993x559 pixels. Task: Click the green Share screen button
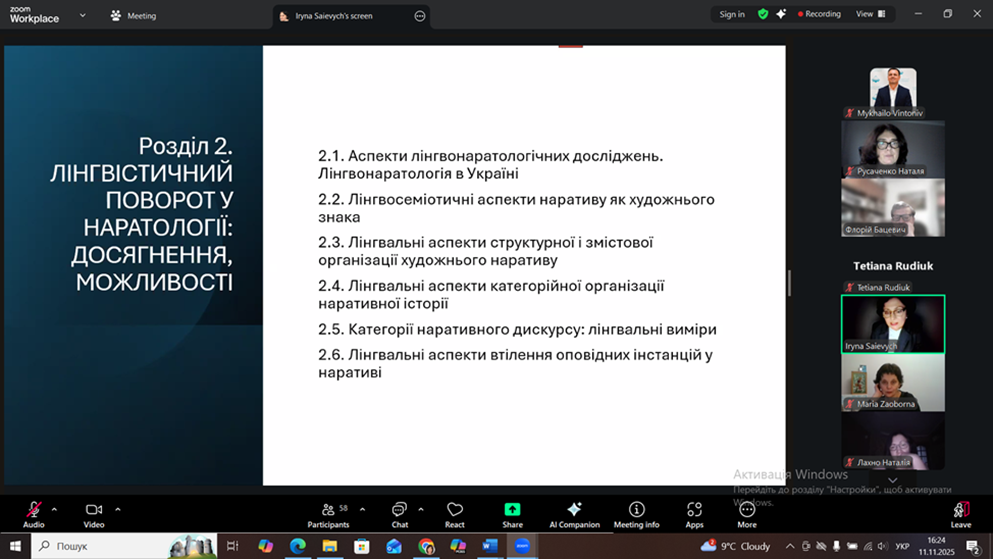click(x=512, y=514)
